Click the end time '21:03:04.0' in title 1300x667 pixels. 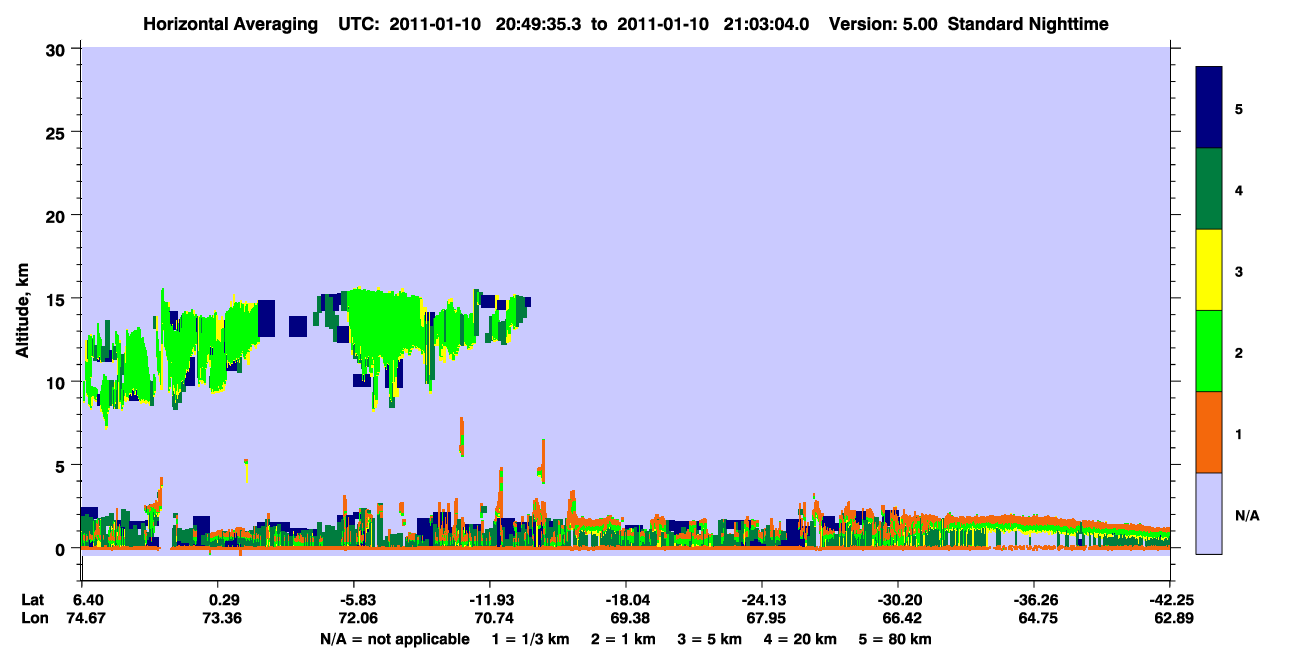point(766,24)
